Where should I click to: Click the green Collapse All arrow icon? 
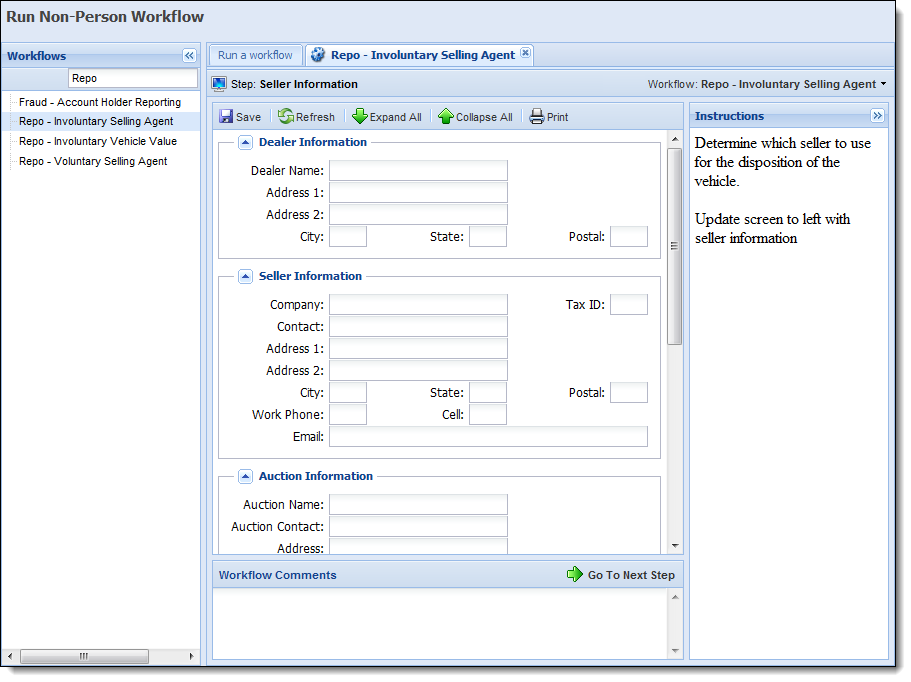pyautogui.click(x=446, y=116)
